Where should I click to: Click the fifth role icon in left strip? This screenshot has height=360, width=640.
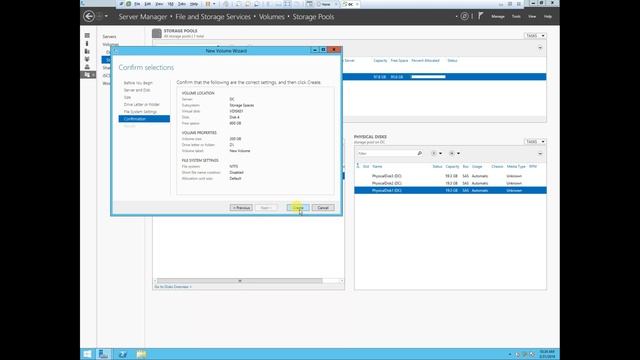pos(87,67)
